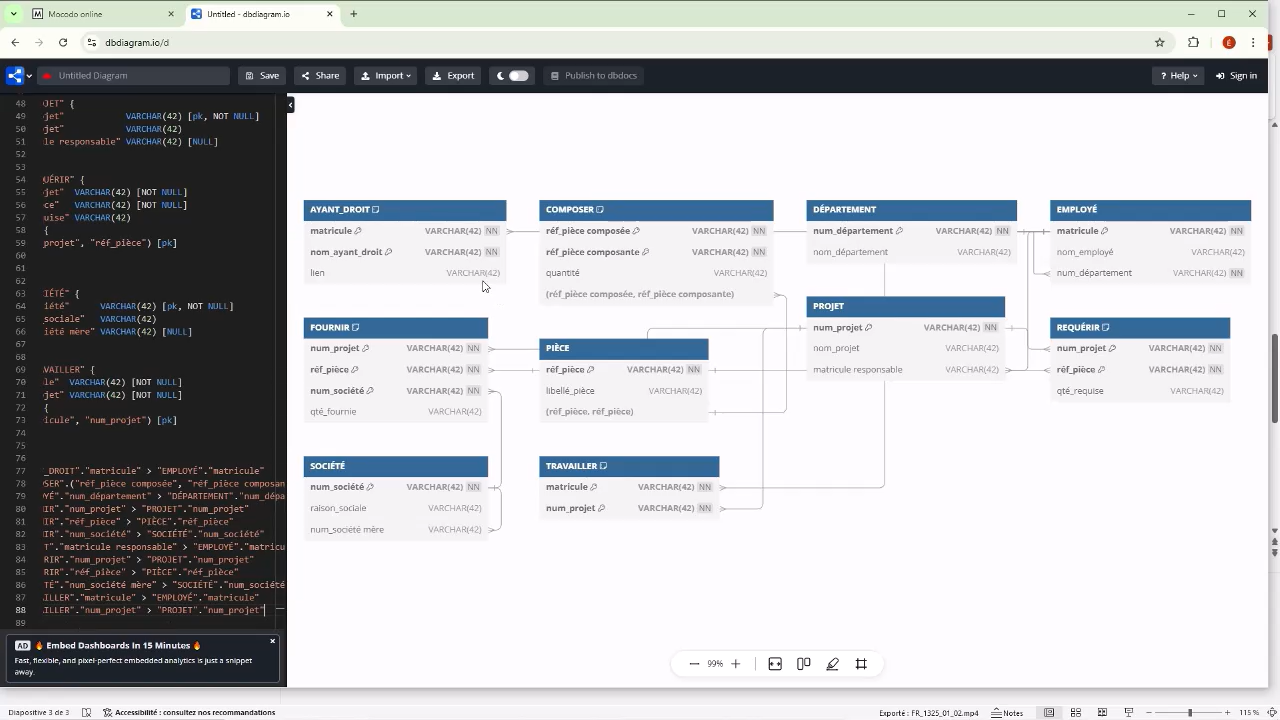Image resolution: width=1280 pixels, height=720 pixels.
Task: Click the auto-arrange layout icon
Action: (x=803, y=663)
